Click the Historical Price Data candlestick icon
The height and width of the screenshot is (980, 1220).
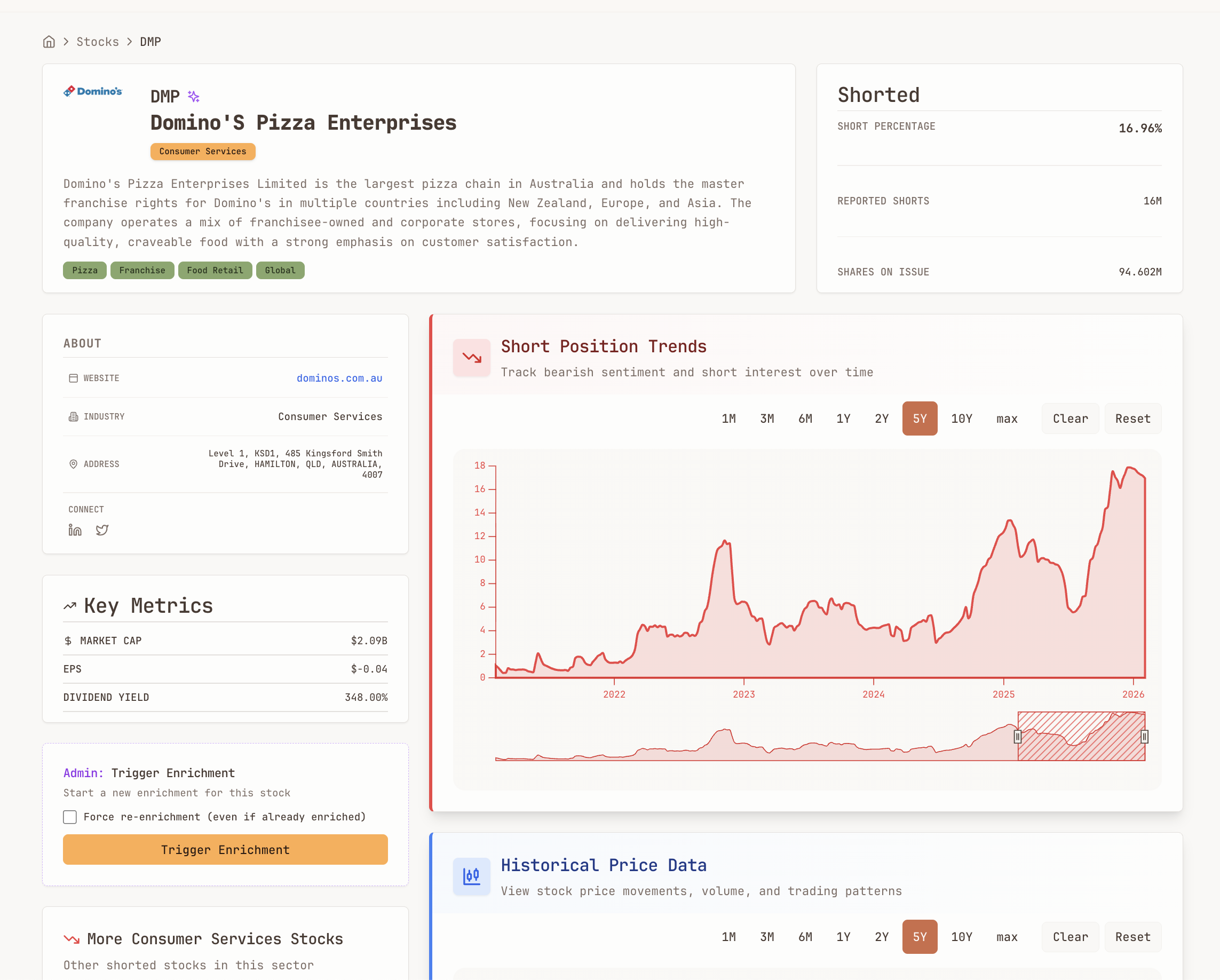click(x=471, y=876)
